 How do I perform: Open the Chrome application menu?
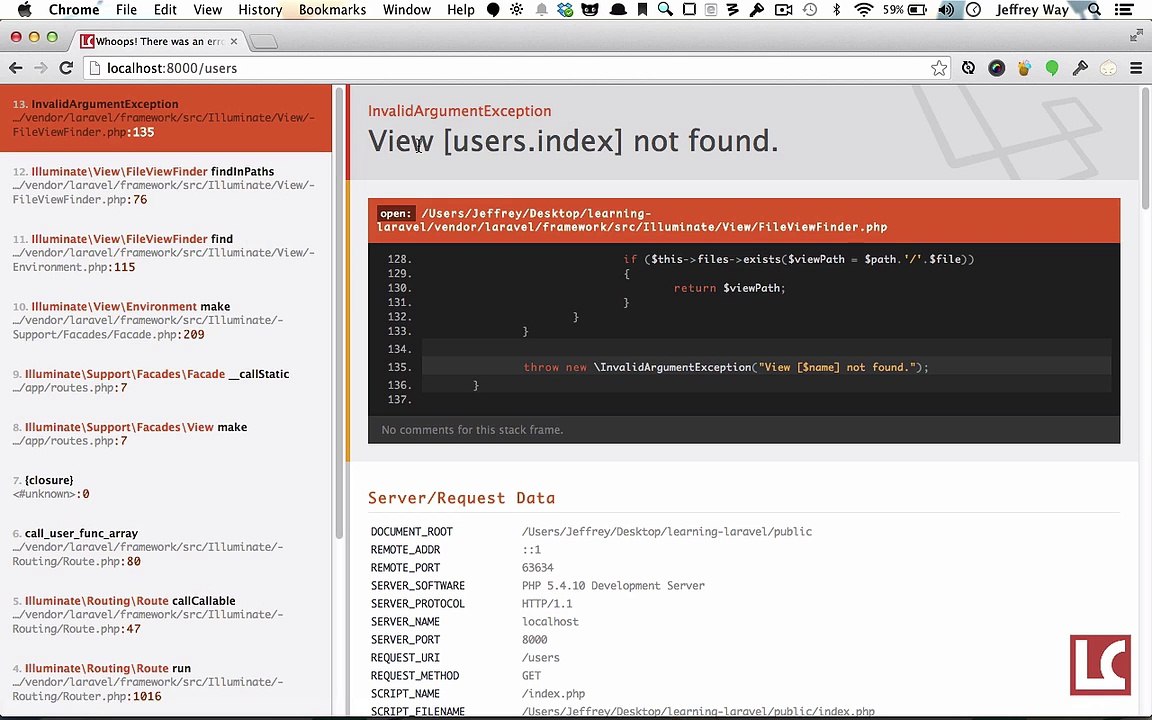73,10
